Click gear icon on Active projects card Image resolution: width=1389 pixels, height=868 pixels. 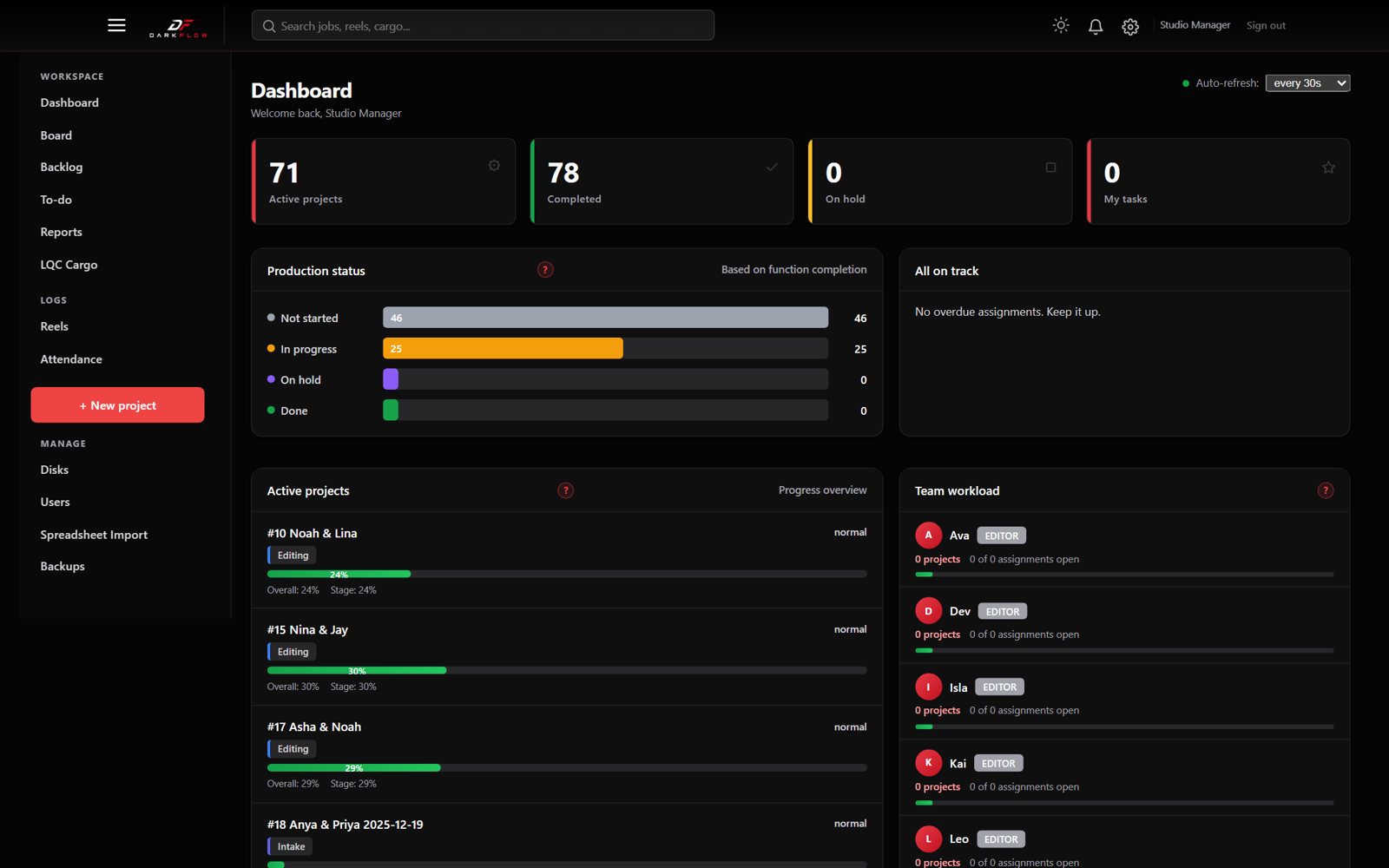click(494, 166)
